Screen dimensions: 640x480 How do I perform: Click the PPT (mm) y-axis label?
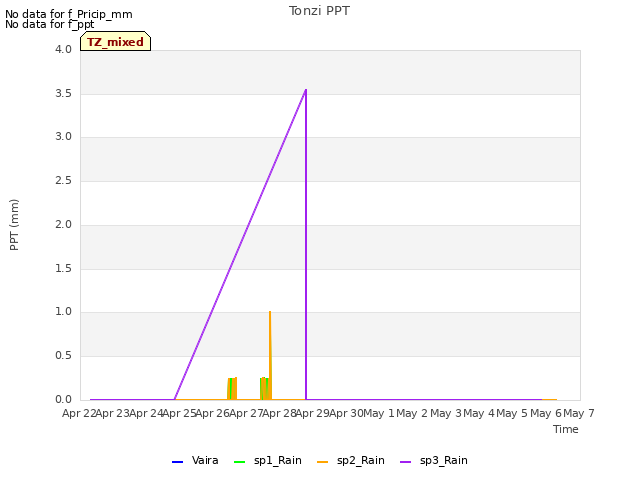click(14, 225)
